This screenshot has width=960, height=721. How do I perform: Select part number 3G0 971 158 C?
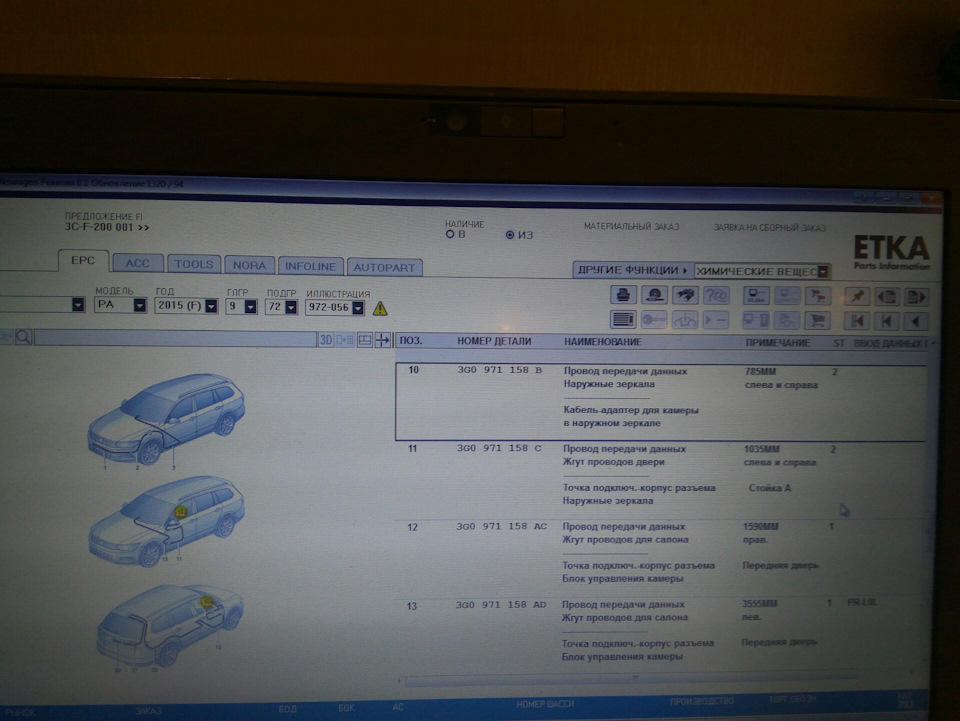click(x=498, y=448)
